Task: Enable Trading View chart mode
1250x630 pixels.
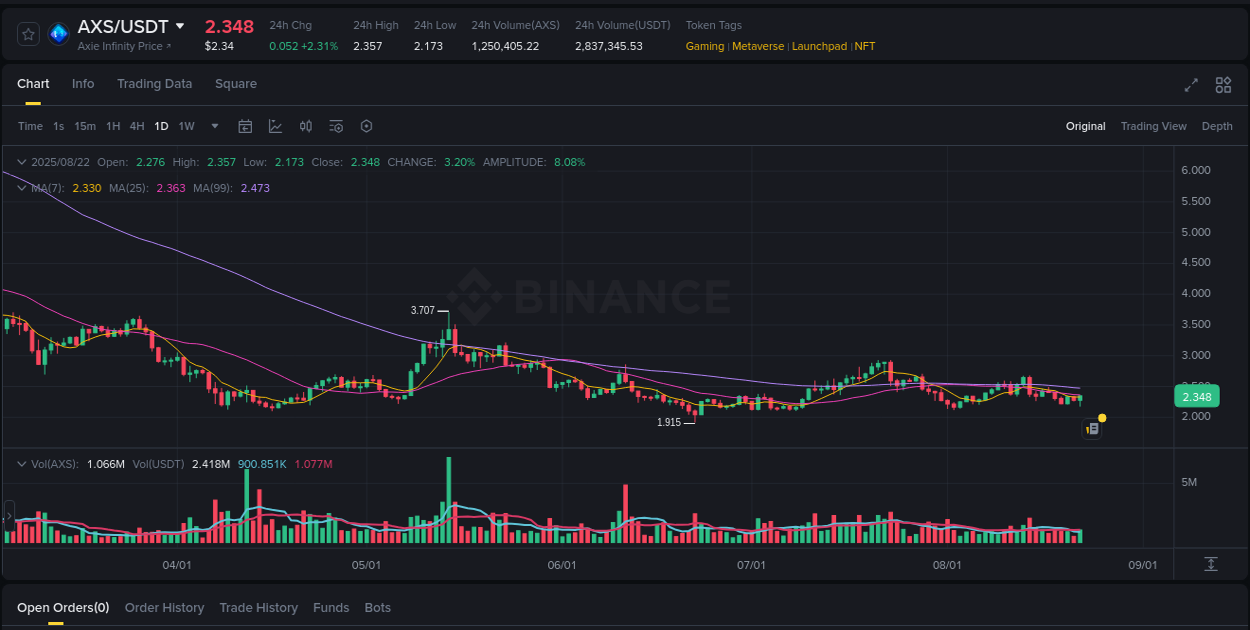Action: click(x=1153, y=126)
